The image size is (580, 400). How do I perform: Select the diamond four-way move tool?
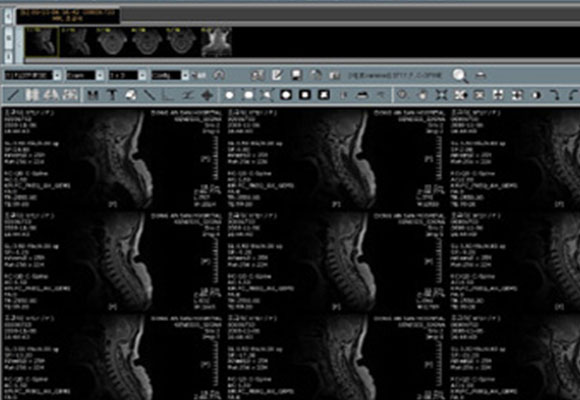pyautogui.click(x=207, y=95)
